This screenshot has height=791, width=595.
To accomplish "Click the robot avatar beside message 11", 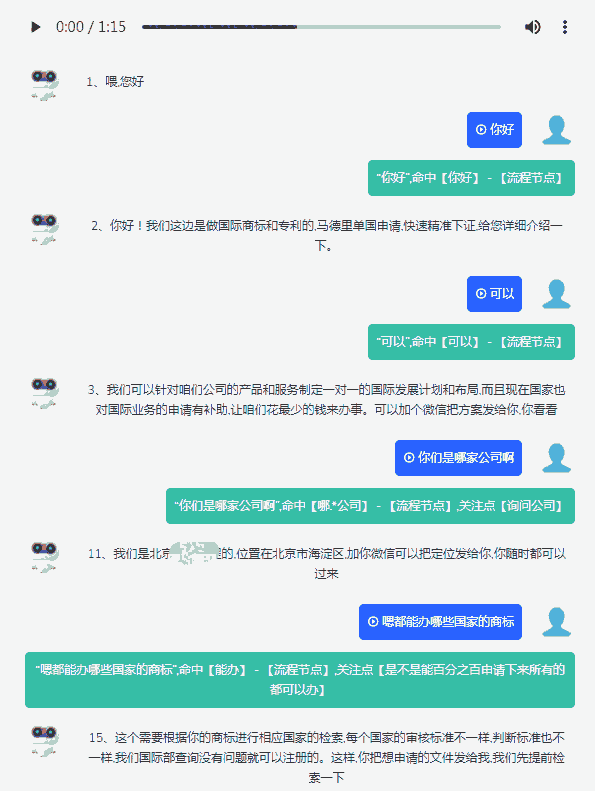I will point(45,557).
